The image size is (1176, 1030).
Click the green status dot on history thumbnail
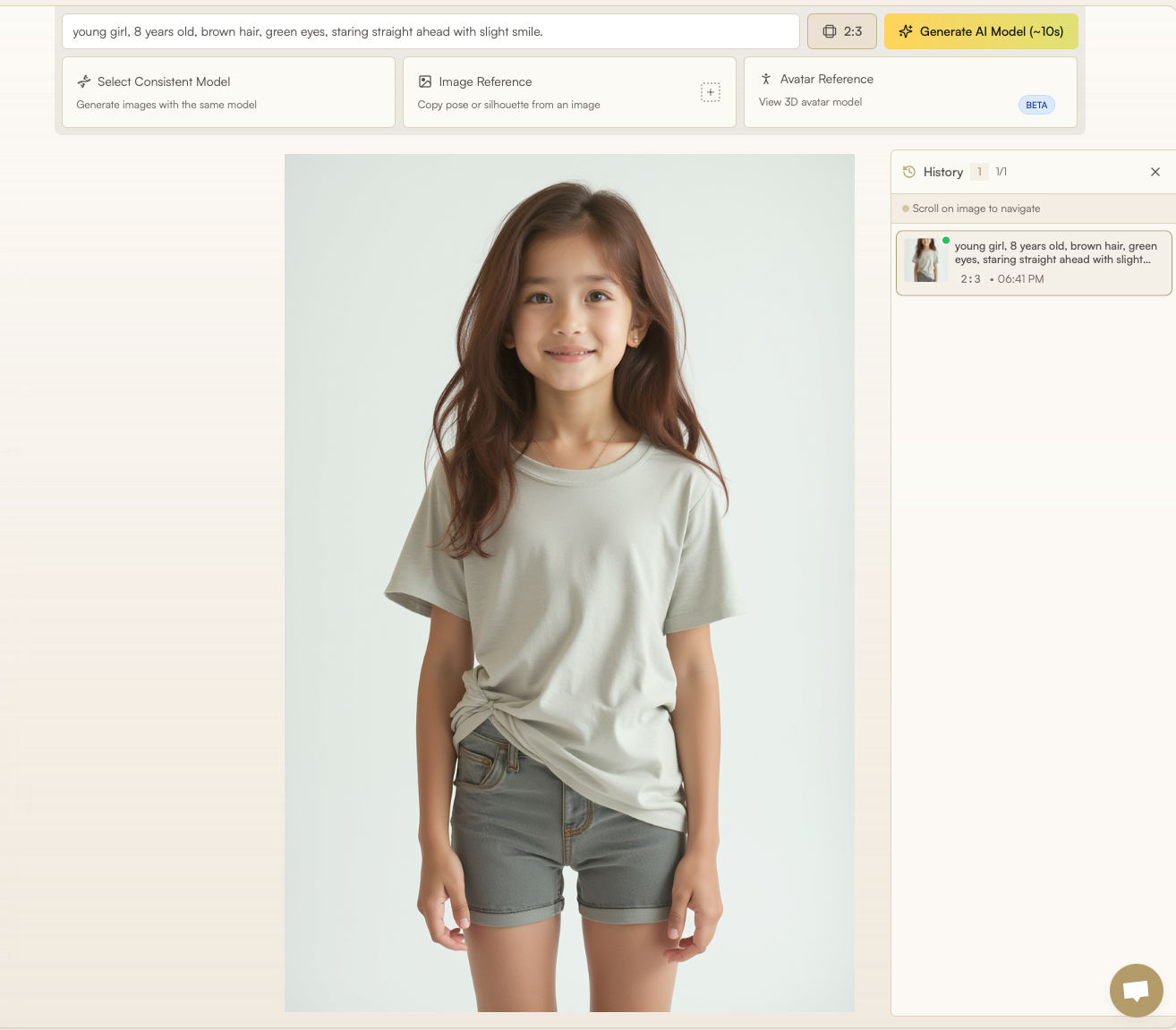[946, 240]
